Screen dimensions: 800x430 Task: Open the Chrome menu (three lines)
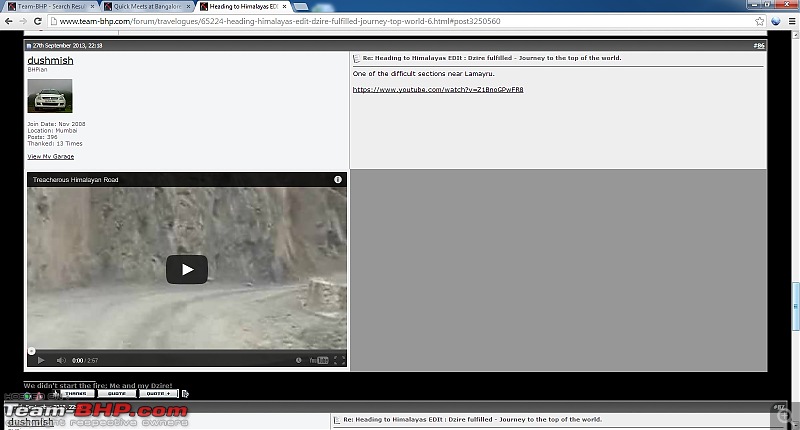click(792, 21)
